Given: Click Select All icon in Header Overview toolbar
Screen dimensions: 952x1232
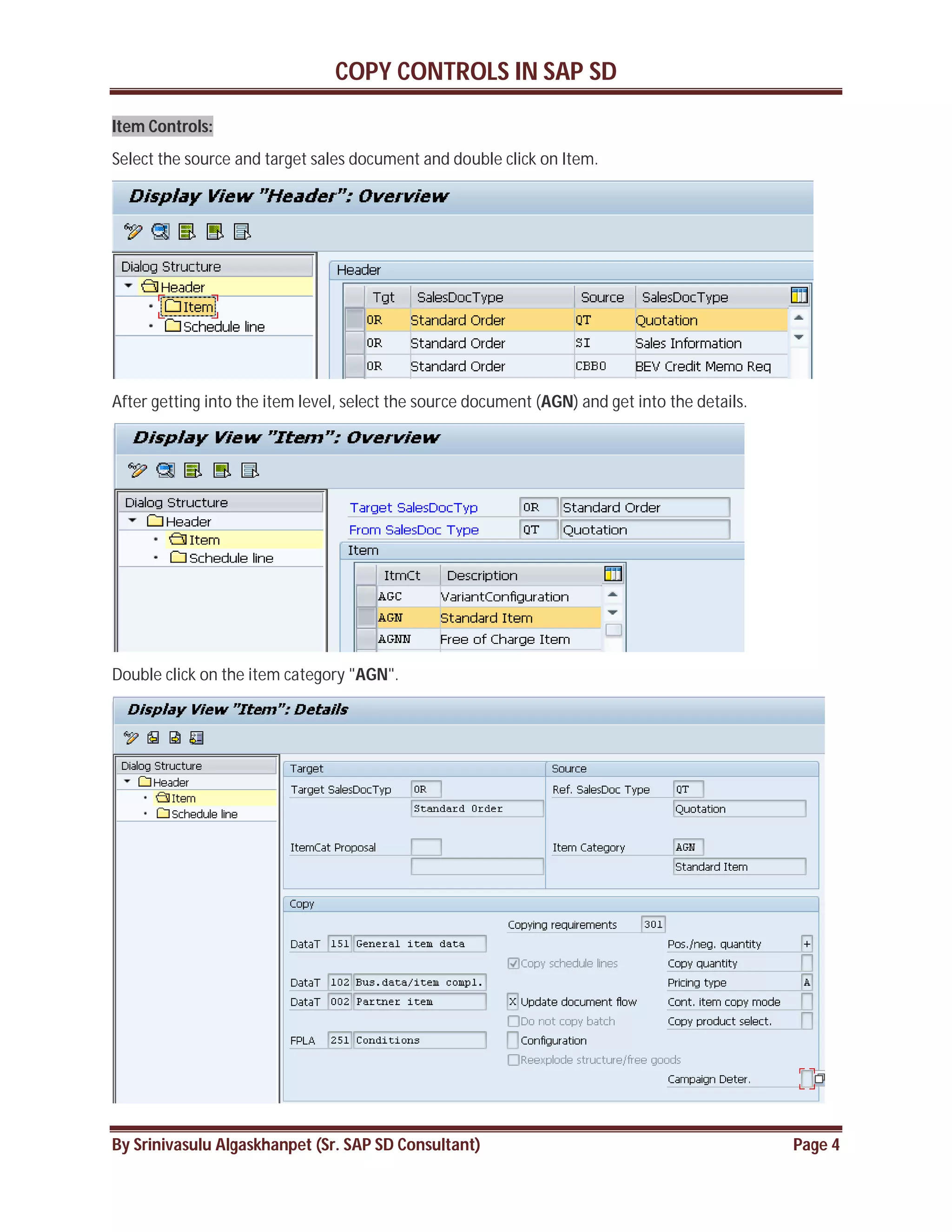Looking at the screenshot, I should coord(187,231).
